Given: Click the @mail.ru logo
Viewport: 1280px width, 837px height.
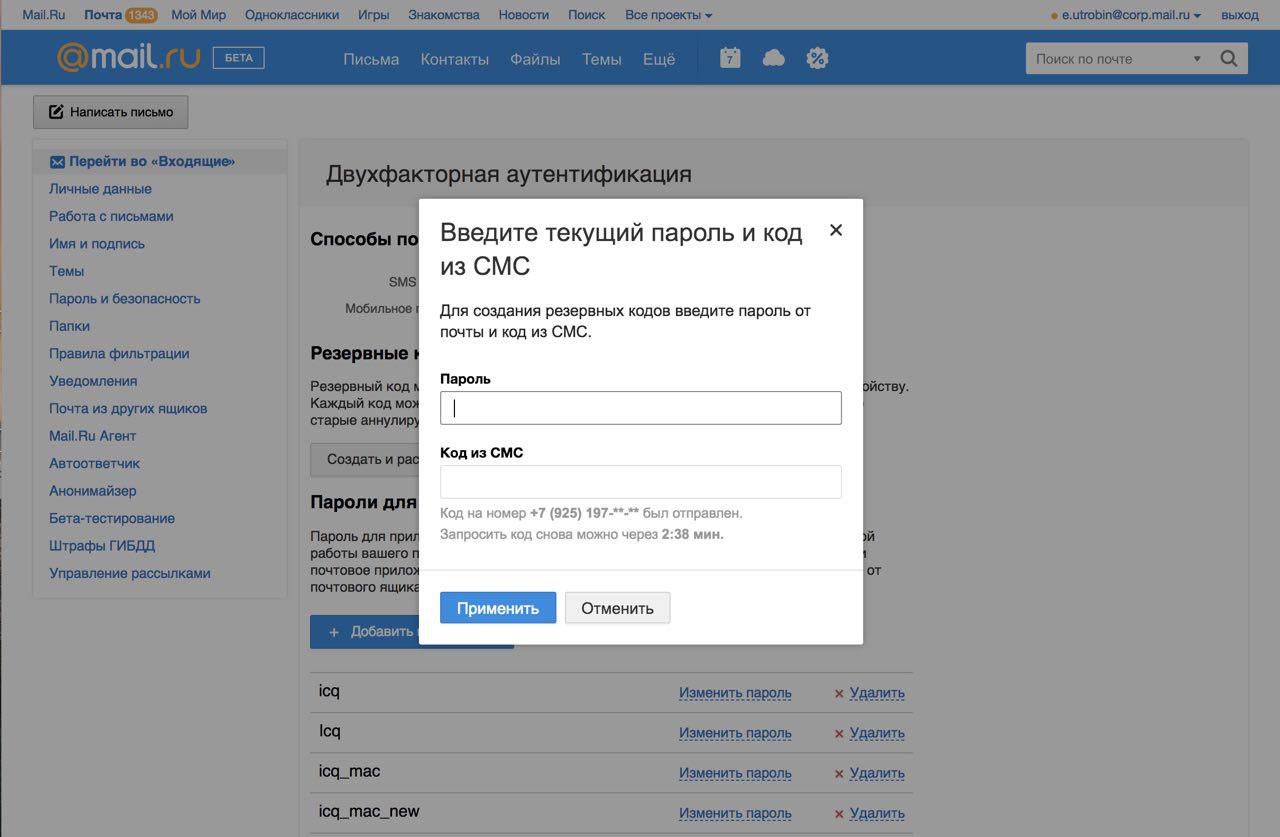Looking at the screenshot, I should click(x=127, y=58).
